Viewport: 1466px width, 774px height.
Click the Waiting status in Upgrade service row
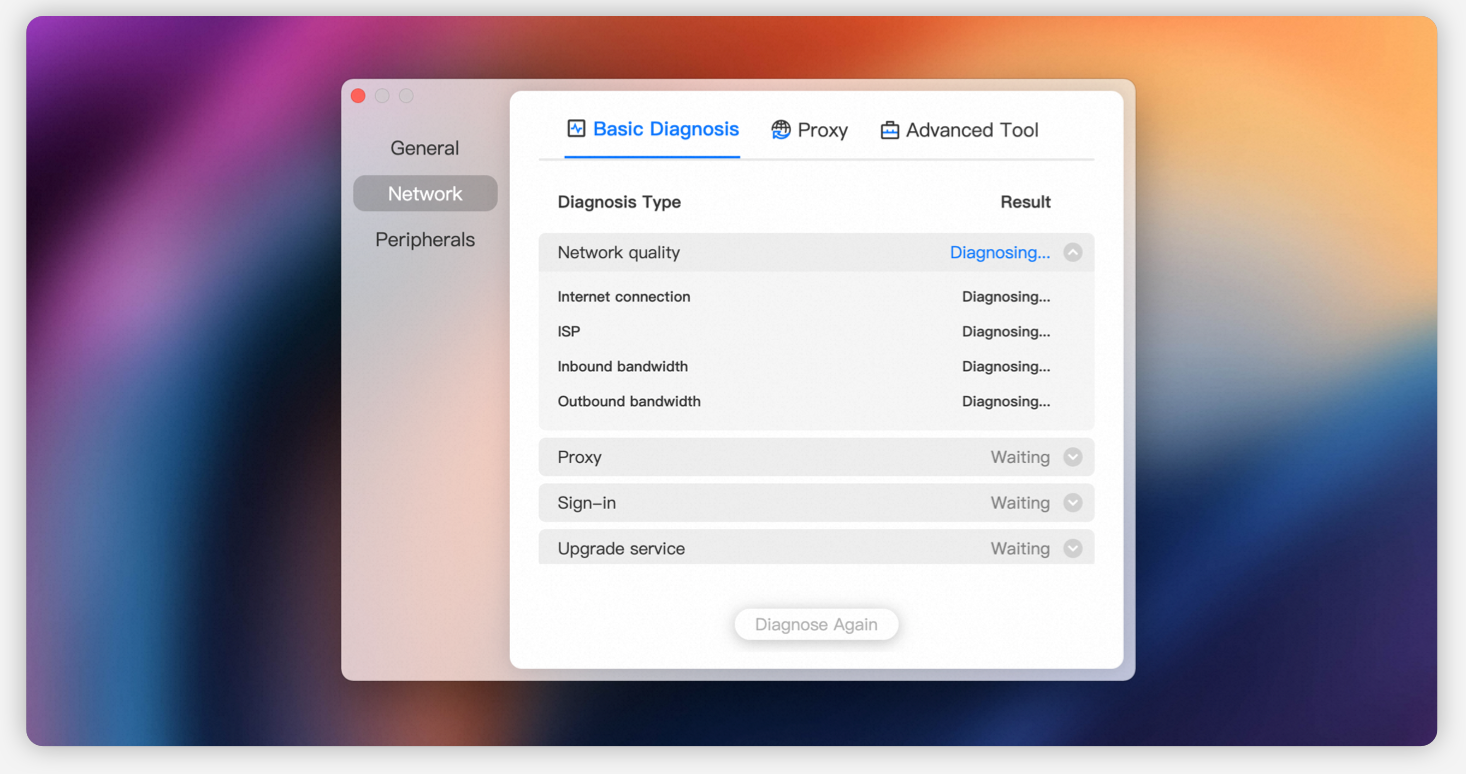coord(1020,549)
